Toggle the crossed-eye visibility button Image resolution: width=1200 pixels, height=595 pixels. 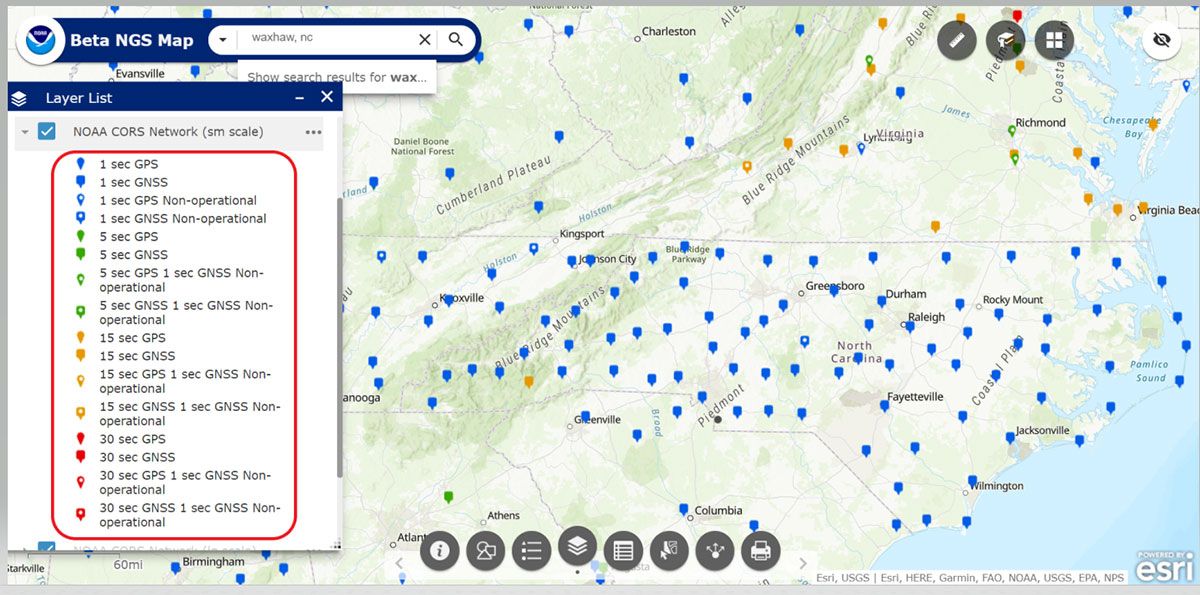coord(1161,41)
